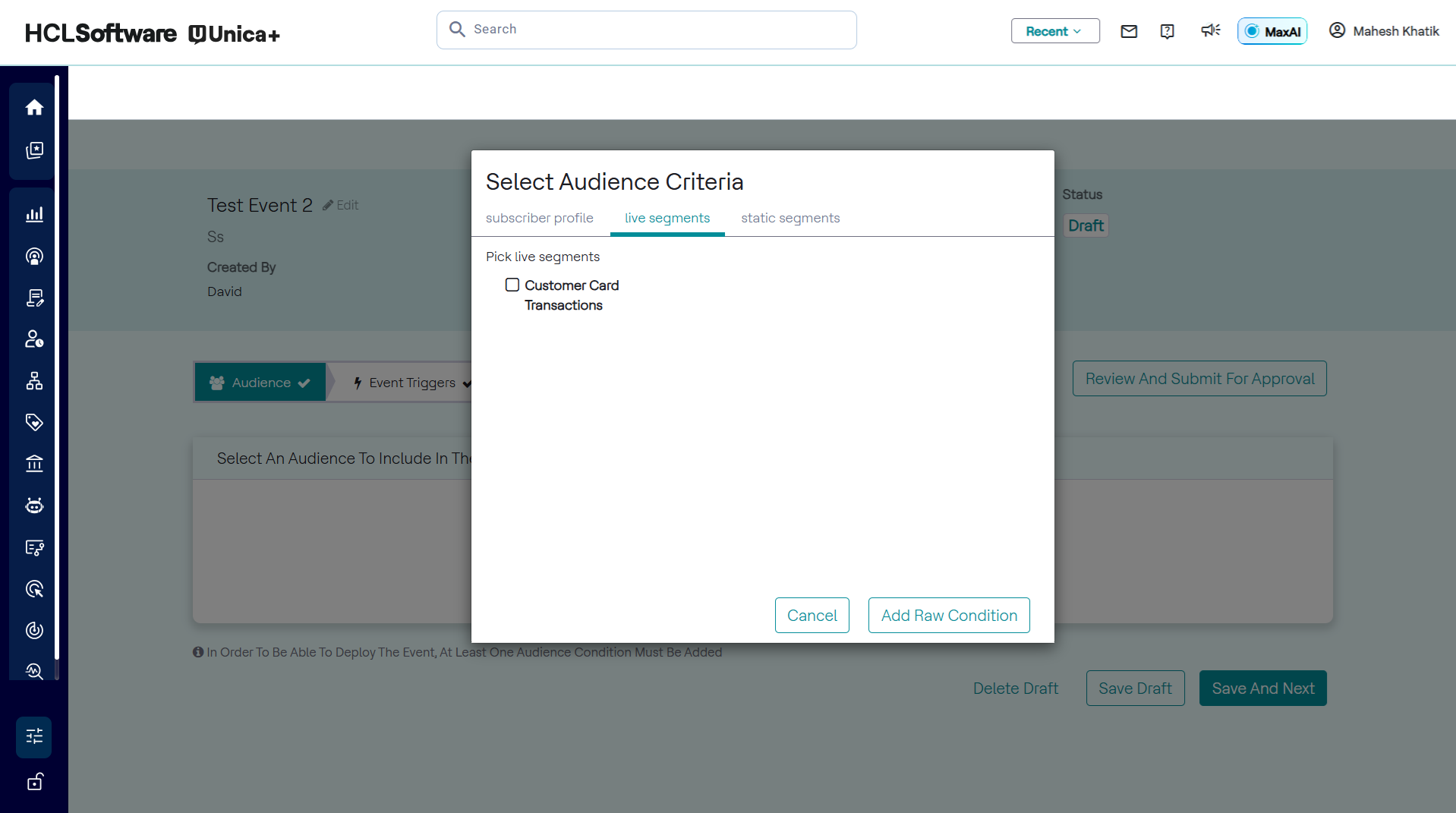Click the tag offers sidebar icon

pos(34,422)
